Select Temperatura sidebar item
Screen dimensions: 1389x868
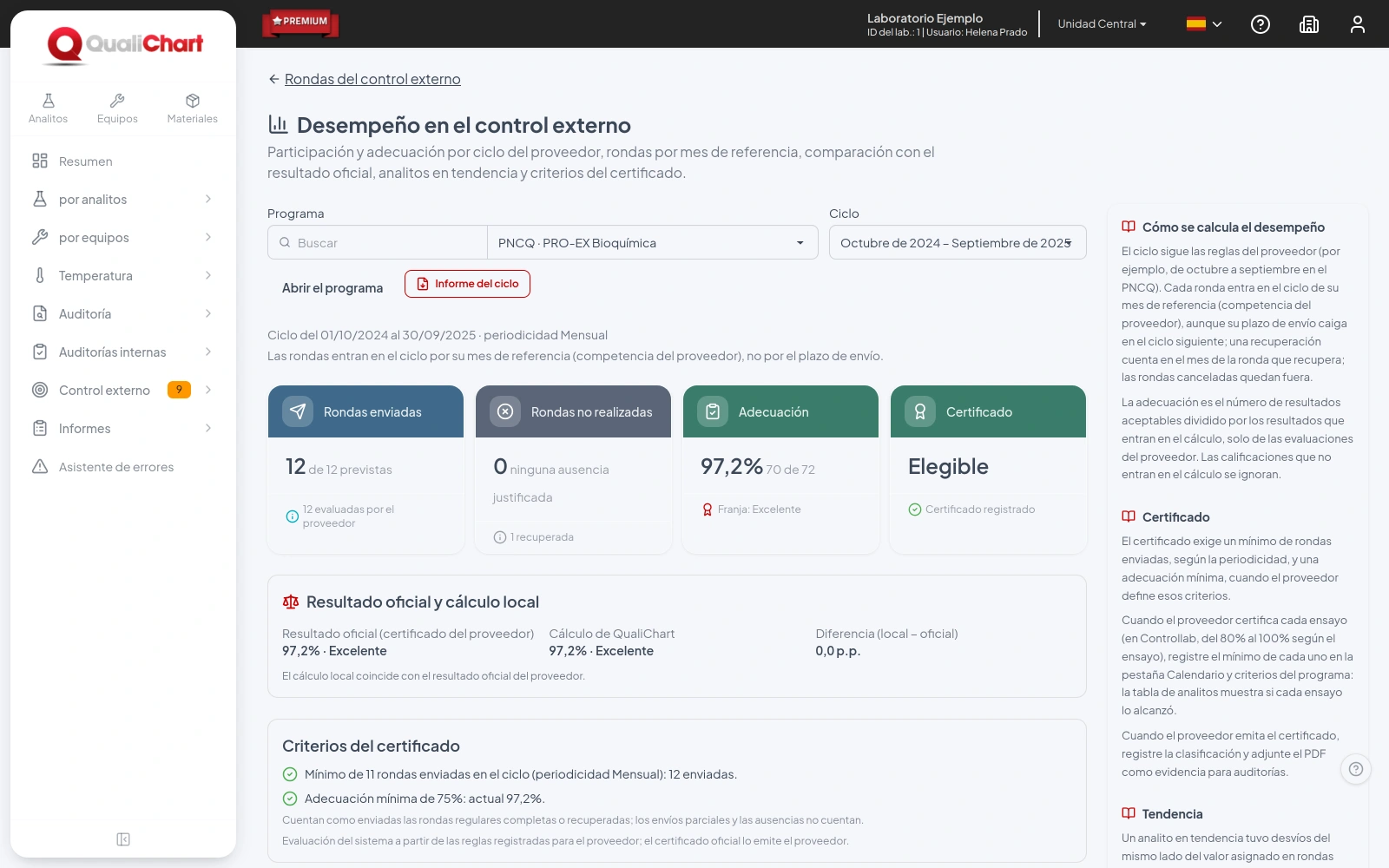122,276
